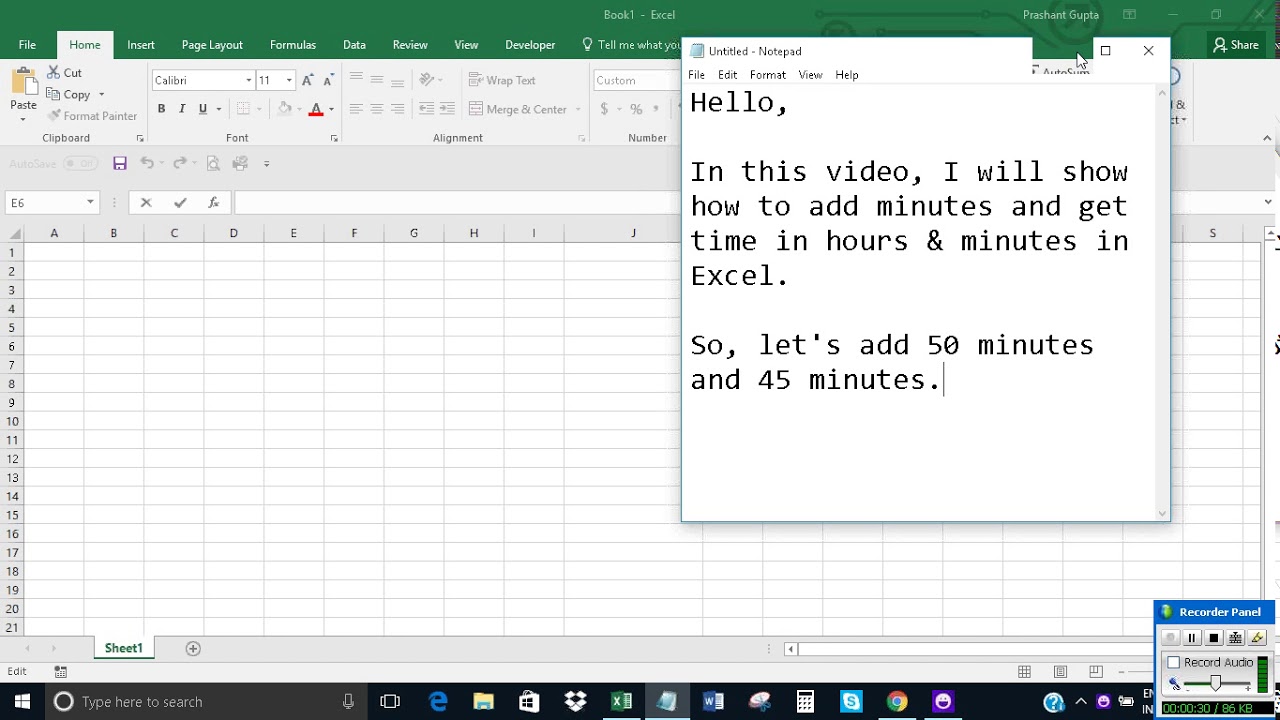
Task: Toggle Wrap Text for the cell
Action: (502, 80)
